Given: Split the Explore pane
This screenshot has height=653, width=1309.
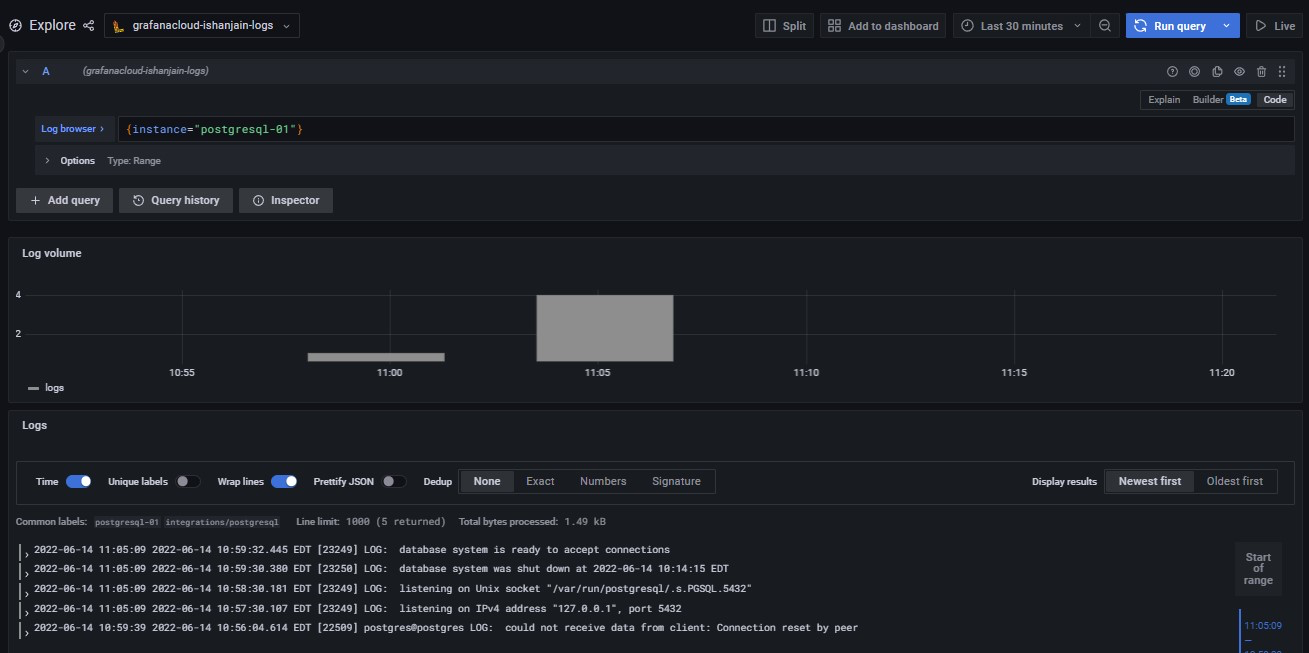Looking at the screenshot, I should [784, 26].
